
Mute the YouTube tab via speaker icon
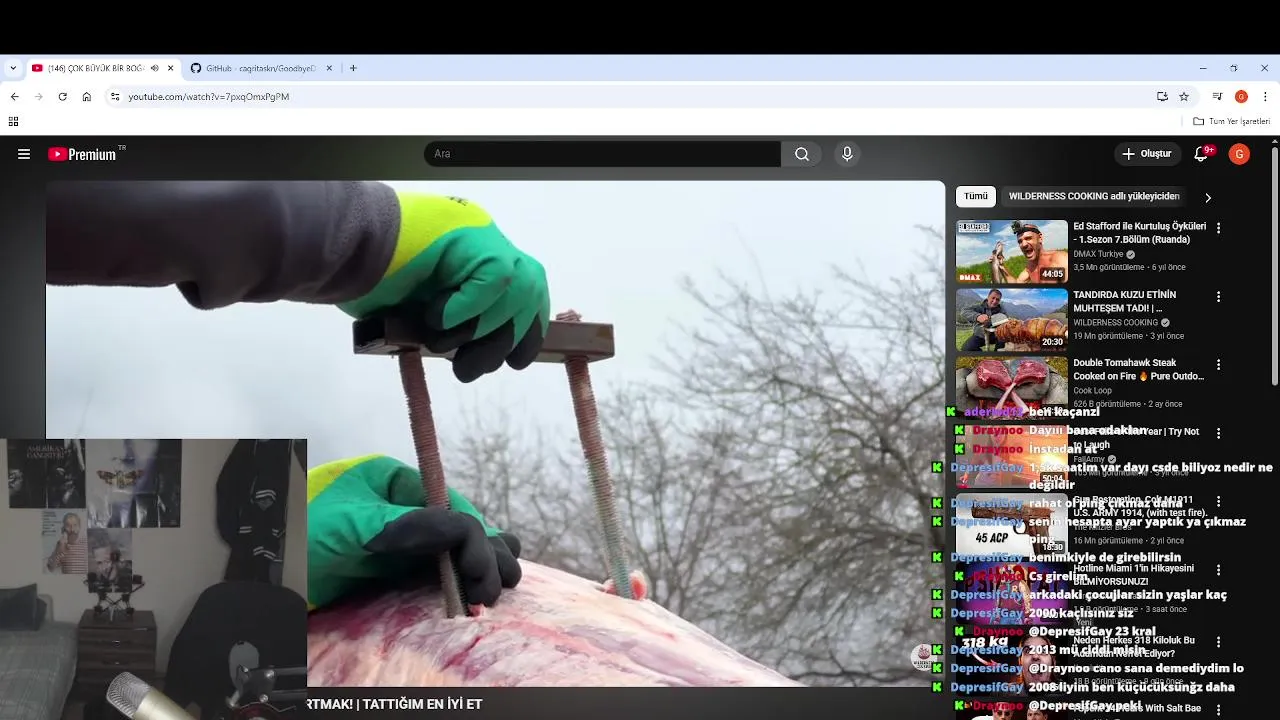tap(154, 68)
